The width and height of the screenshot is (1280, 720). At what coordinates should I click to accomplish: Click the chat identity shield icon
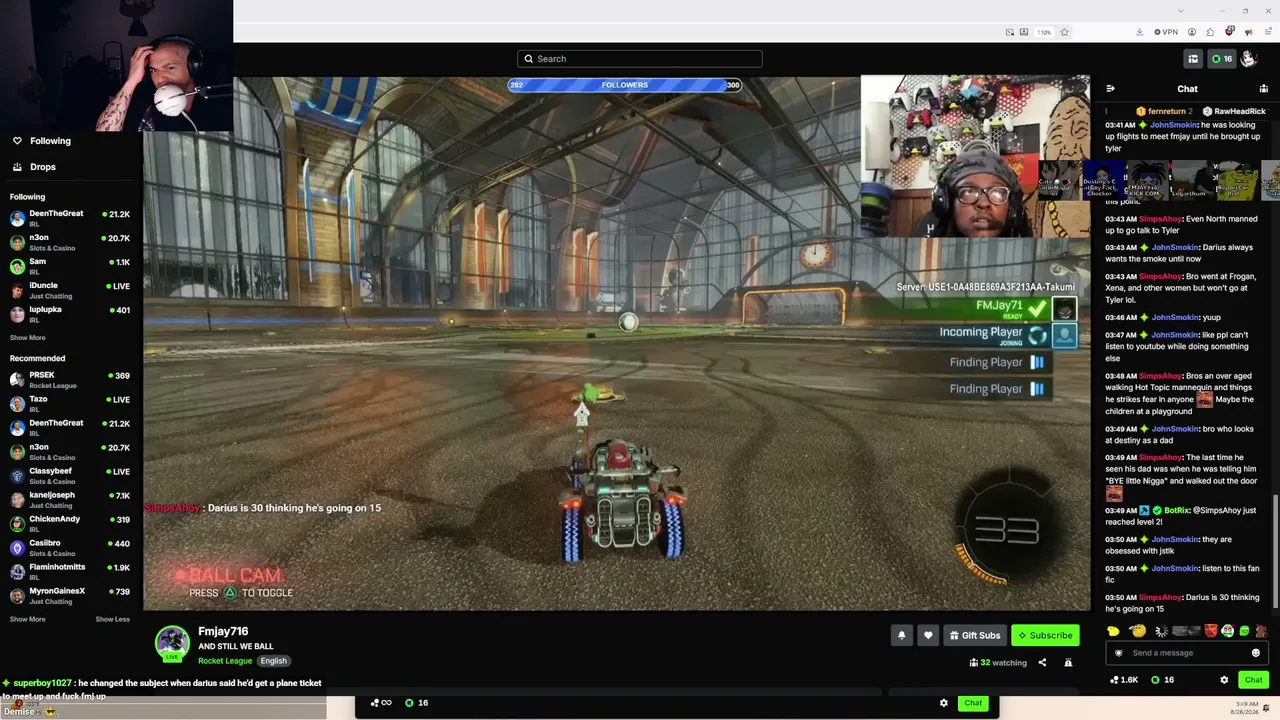(1119, 653)
